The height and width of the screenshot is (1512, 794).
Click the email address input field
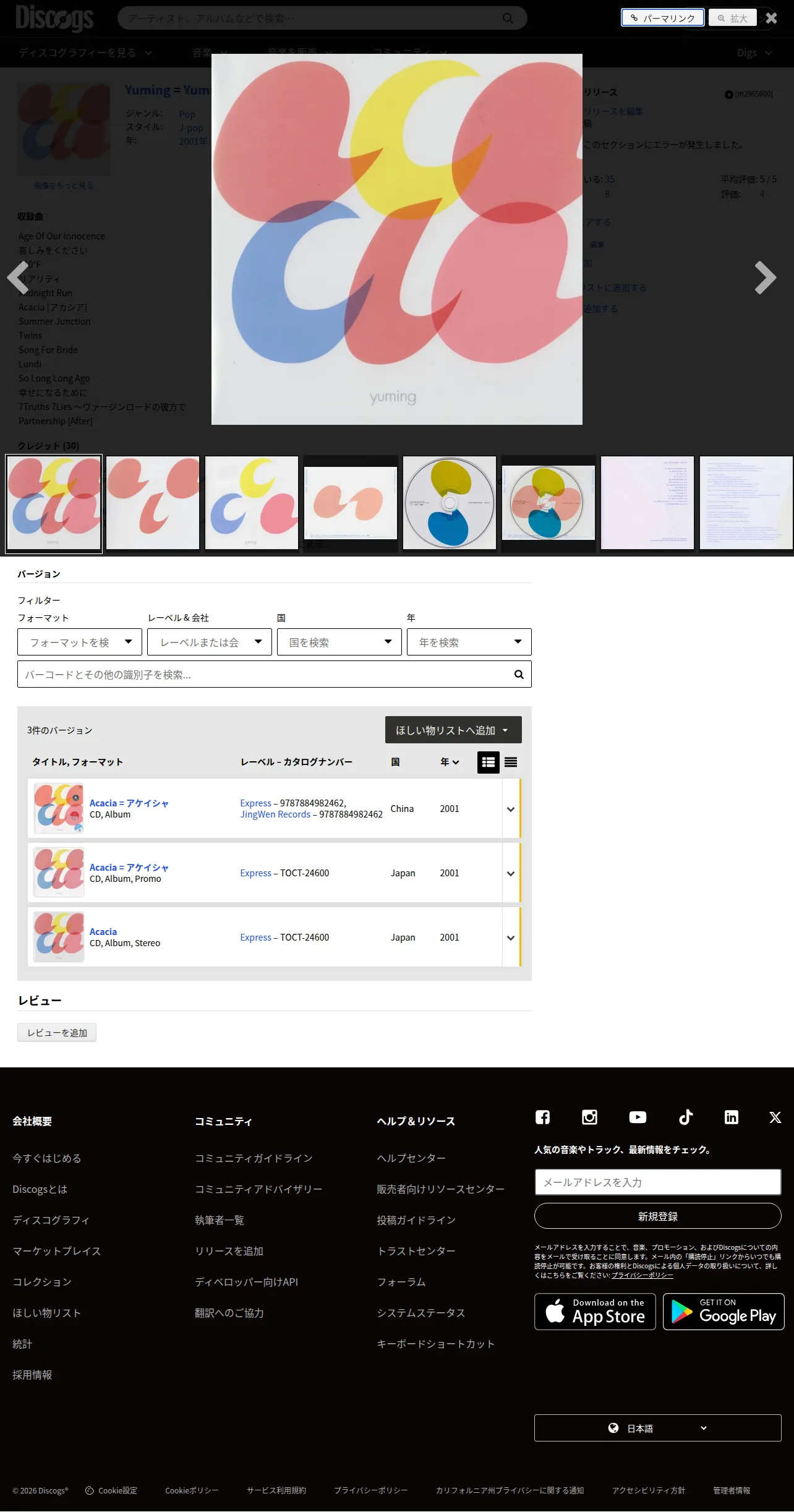coord(658,1182)
